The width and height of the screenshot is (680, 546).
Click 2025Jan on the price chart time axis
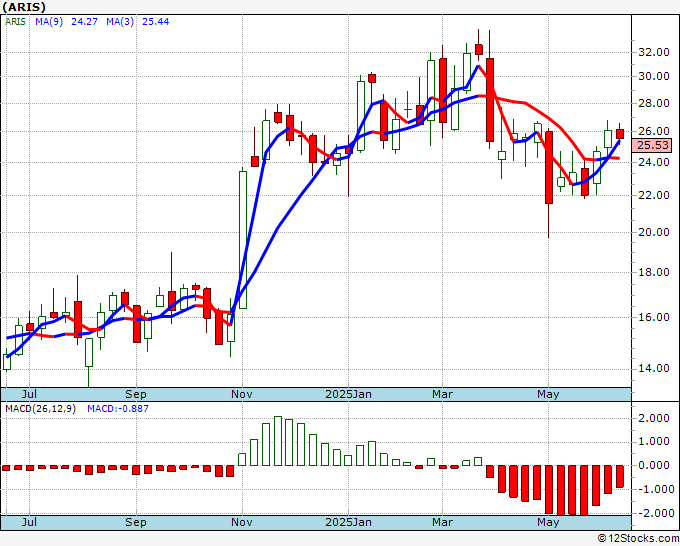pos(348,394)
